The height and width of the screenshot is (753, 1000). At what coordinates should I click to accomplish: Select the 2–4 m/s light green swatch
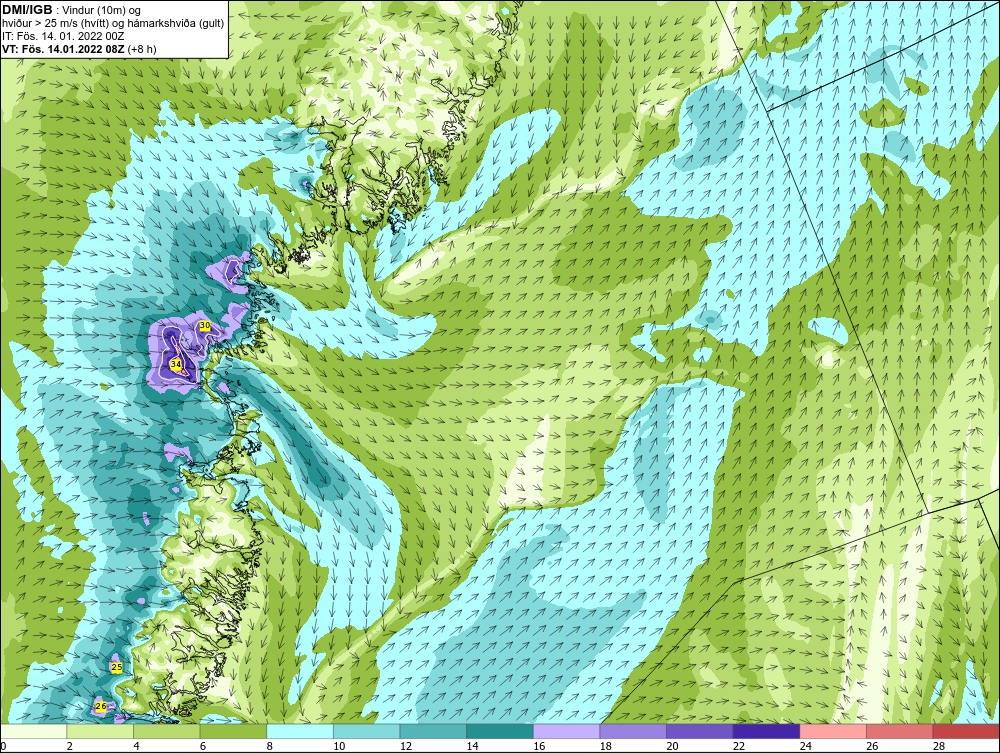pos(100,731)
